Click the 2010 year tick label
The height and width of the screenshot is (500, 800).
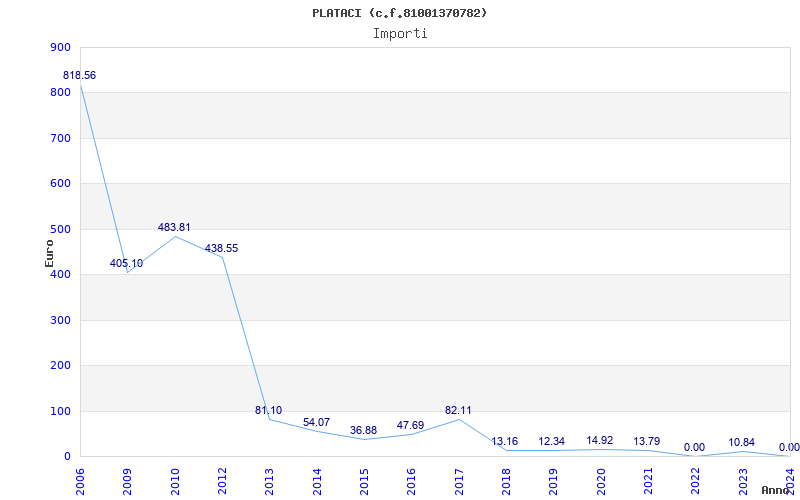pos(175,482)
